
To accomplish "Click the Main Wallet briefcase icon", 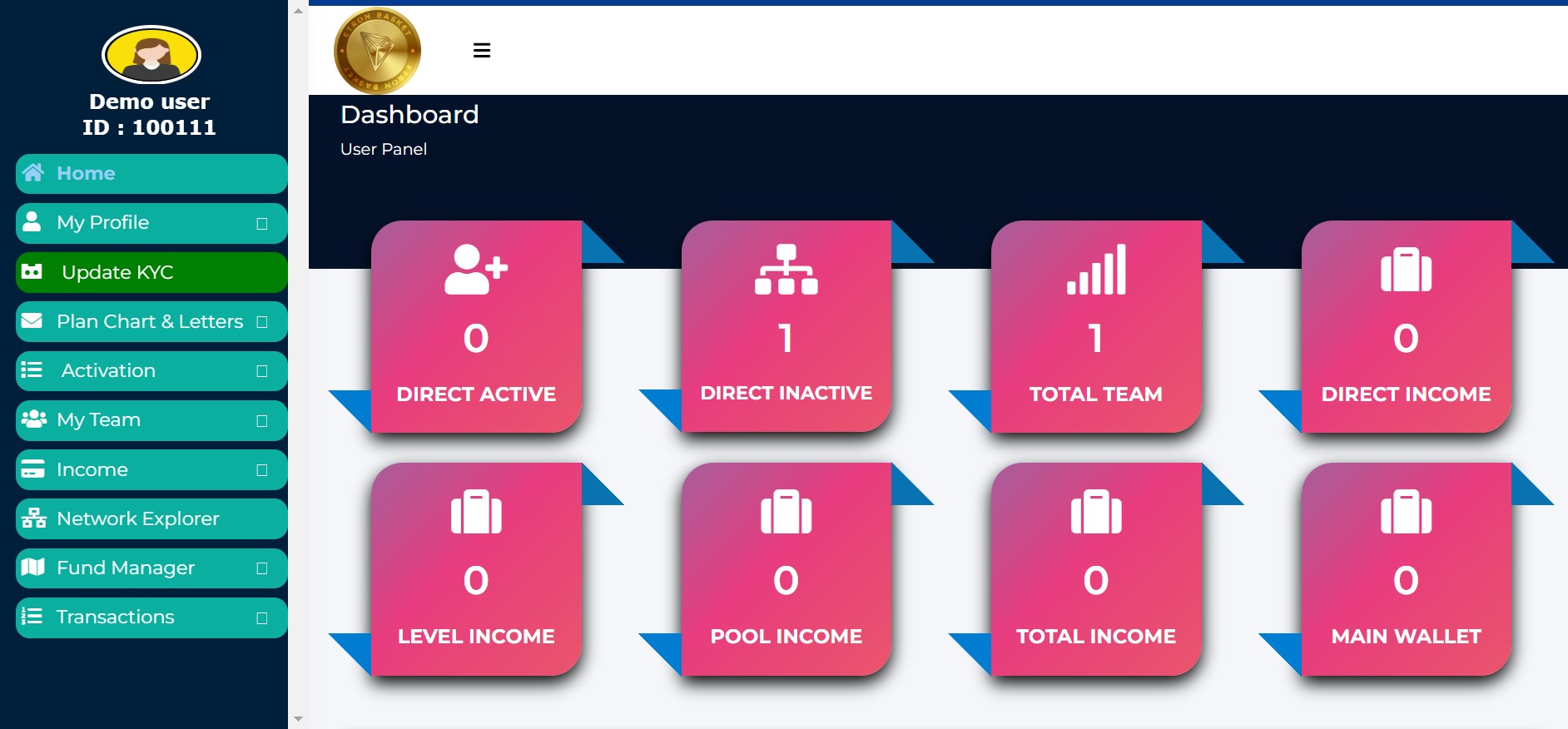I will coord(1406,512).
